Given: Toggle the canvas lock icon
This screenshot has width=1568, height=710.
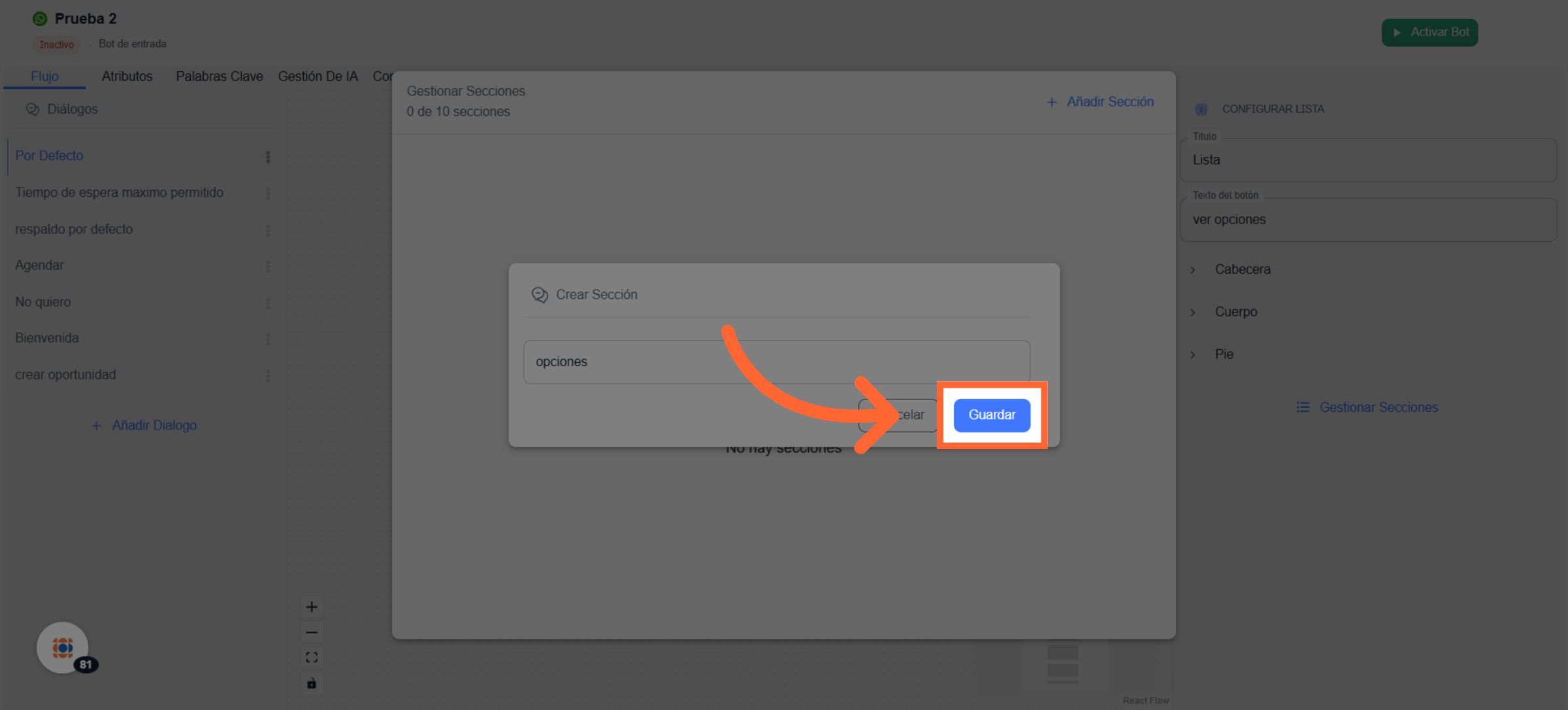Looking at the screenshot, I should pyautogui.click(x=312, y=683).
